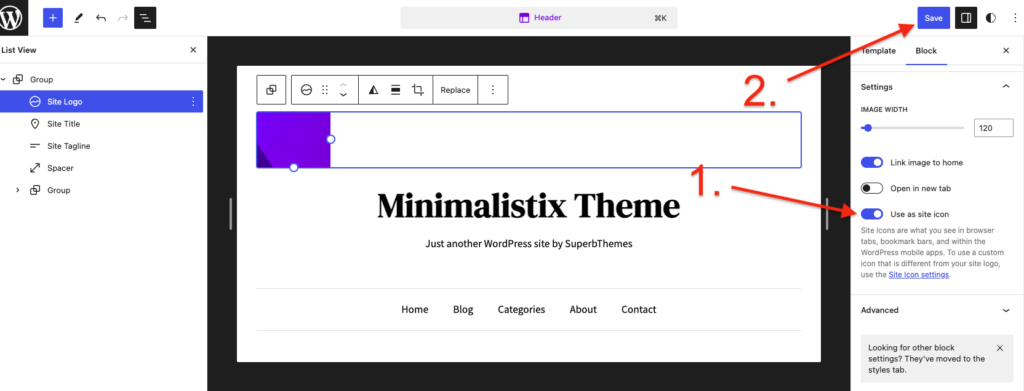The height and width of the screenshot is (391, 1024).
Task: Apply duotone filter from block toolbar
Action: 373,90
